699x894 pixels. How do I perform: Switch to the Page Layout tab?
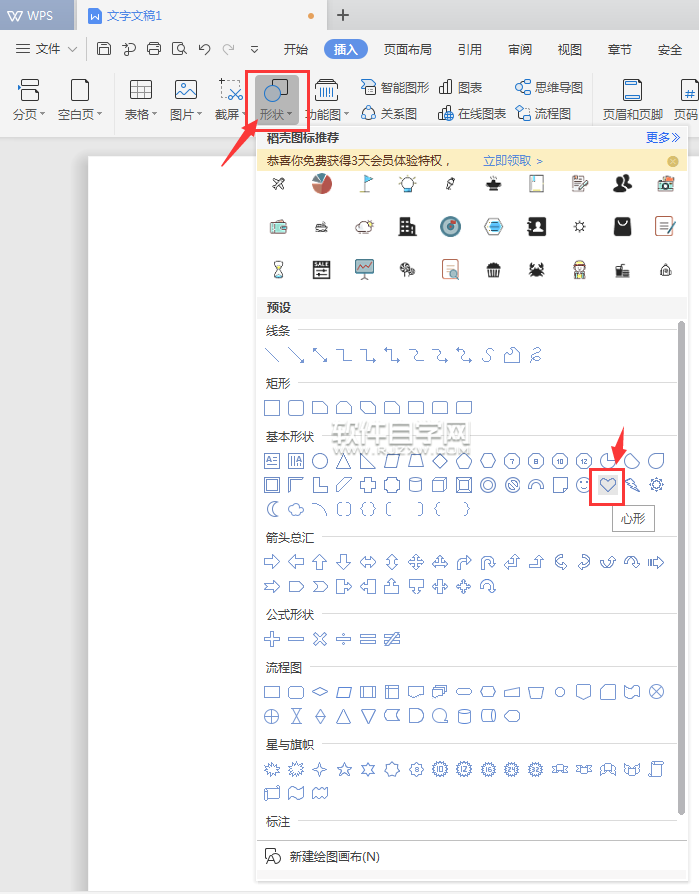click(x=407, y=50)
